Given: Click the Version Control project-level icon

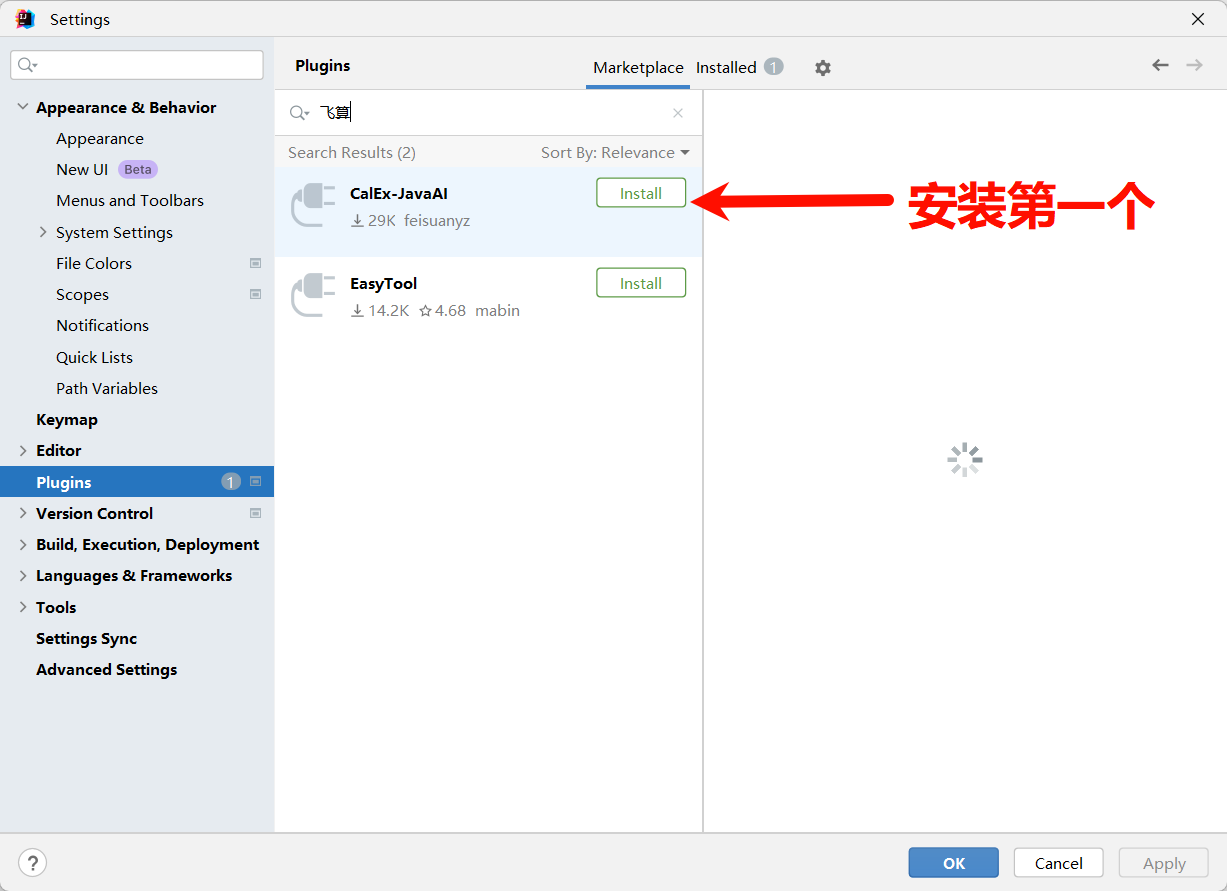Looking at the screenshot, I should (255, 513).
